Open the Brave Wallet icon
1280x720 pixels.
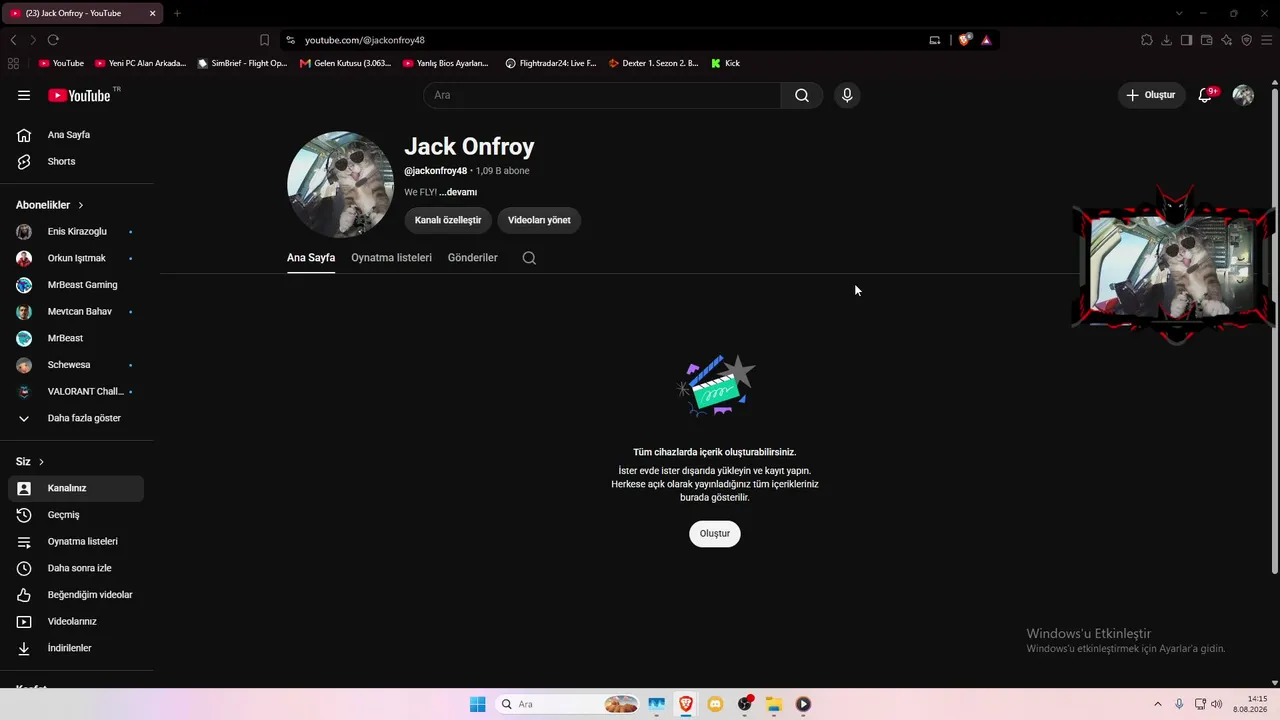[1207, 40]
